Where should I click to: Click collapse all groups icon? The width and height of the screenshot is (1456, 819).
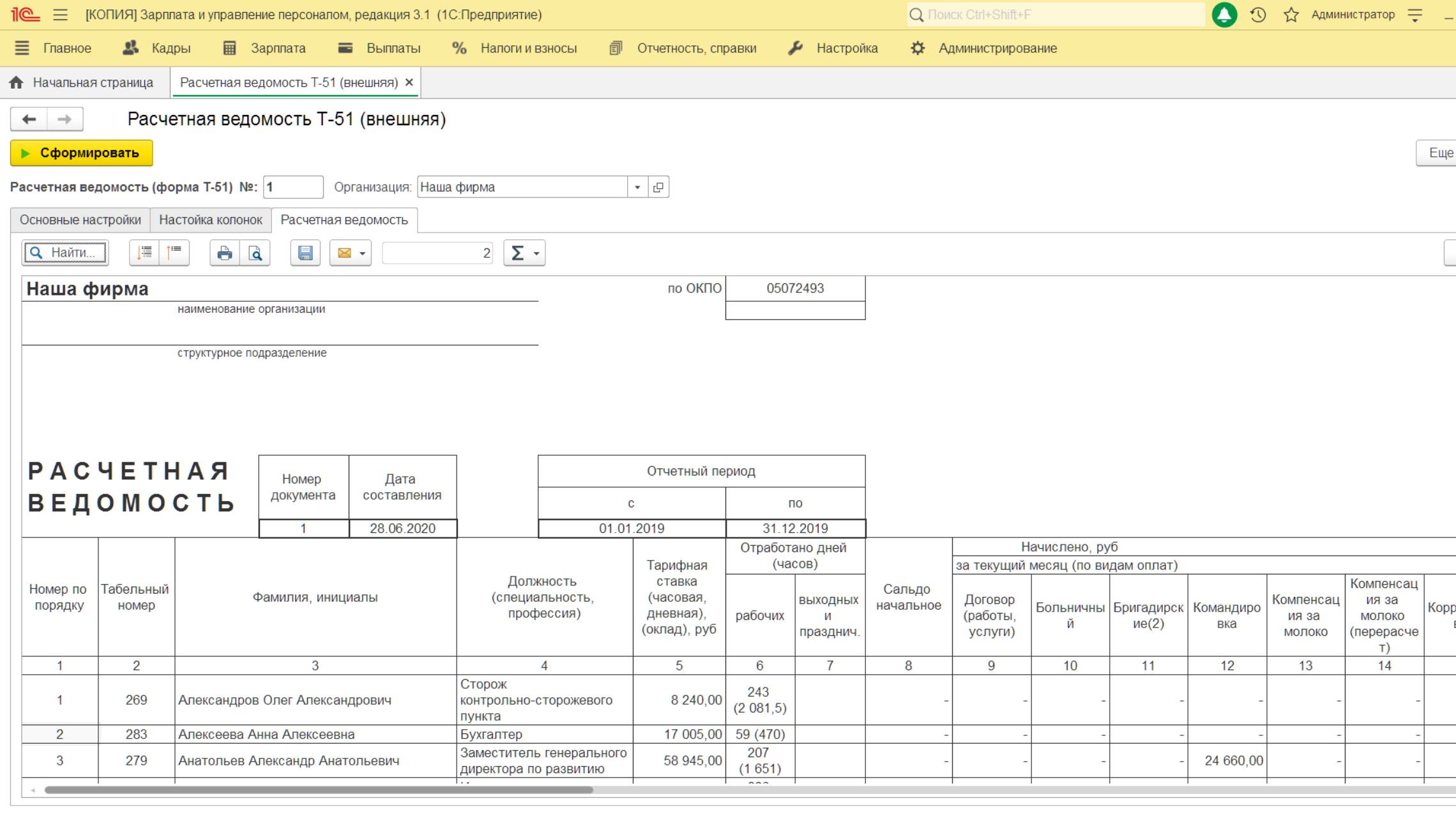[174, 253]
